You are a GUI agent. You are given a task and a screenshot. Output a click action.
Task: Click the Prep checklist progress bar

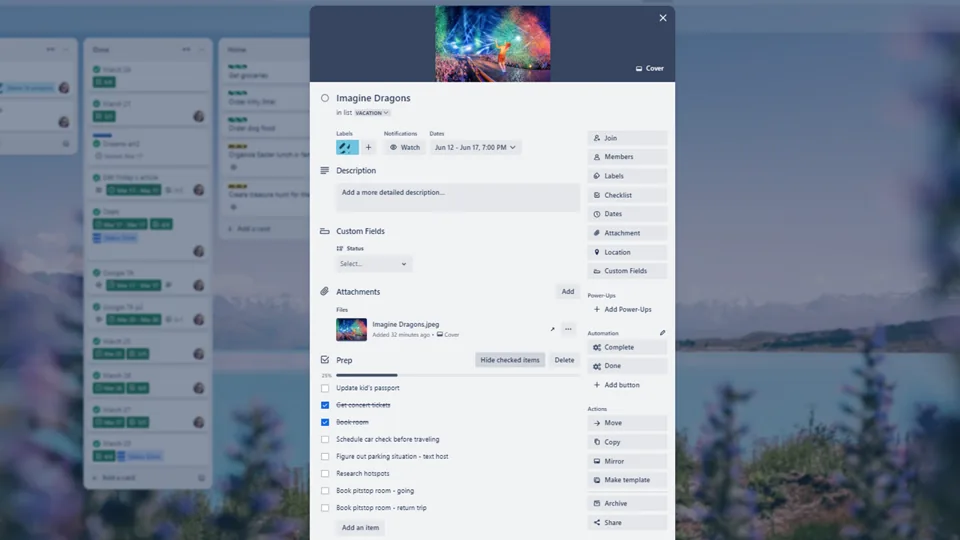457,375
